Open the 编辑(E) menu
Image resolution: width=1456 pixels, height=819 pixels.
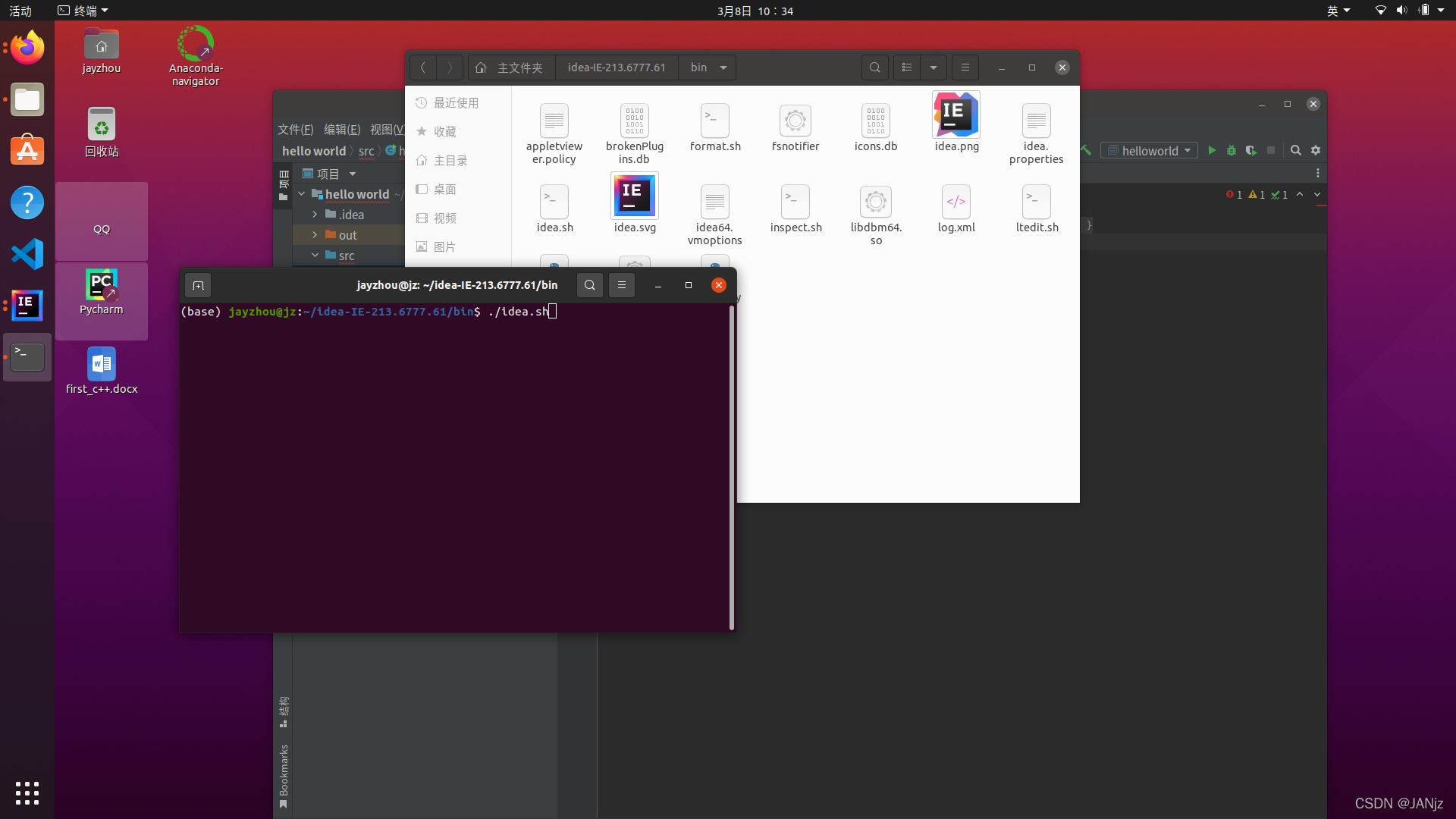click(x=342, y=130)
